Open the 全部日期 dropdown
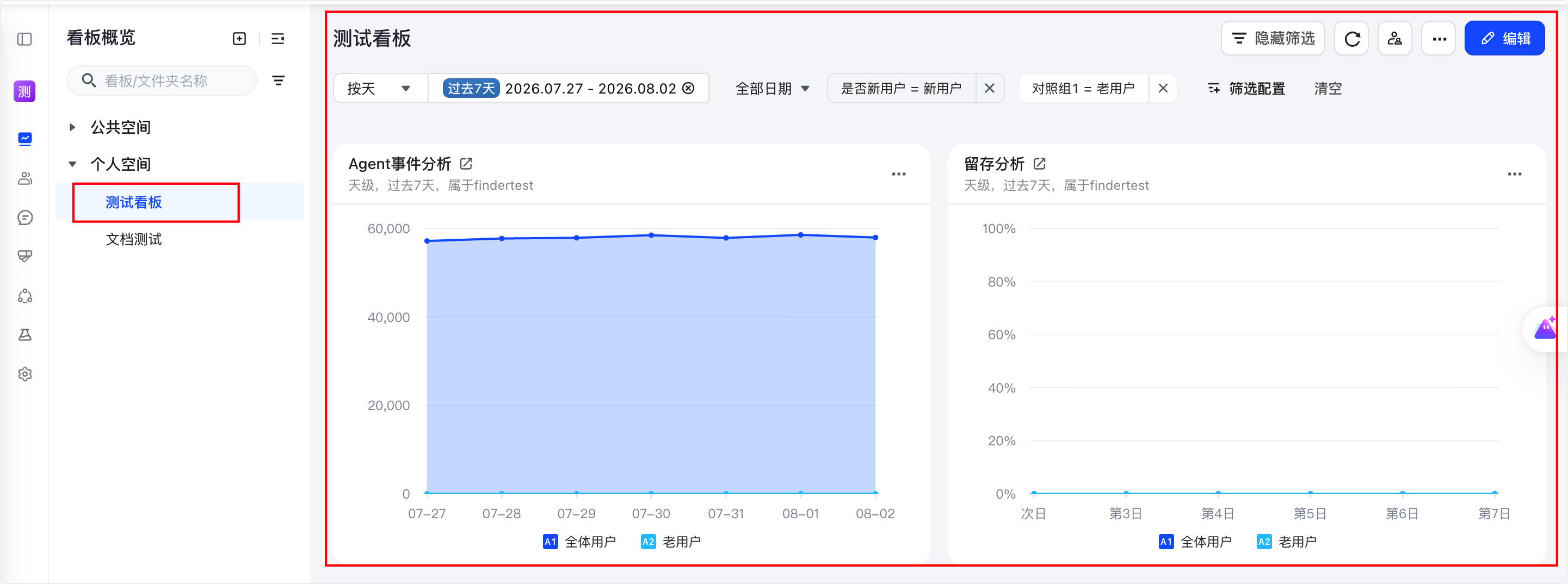This screenshot has width=1568, height=584. point(772,88)
